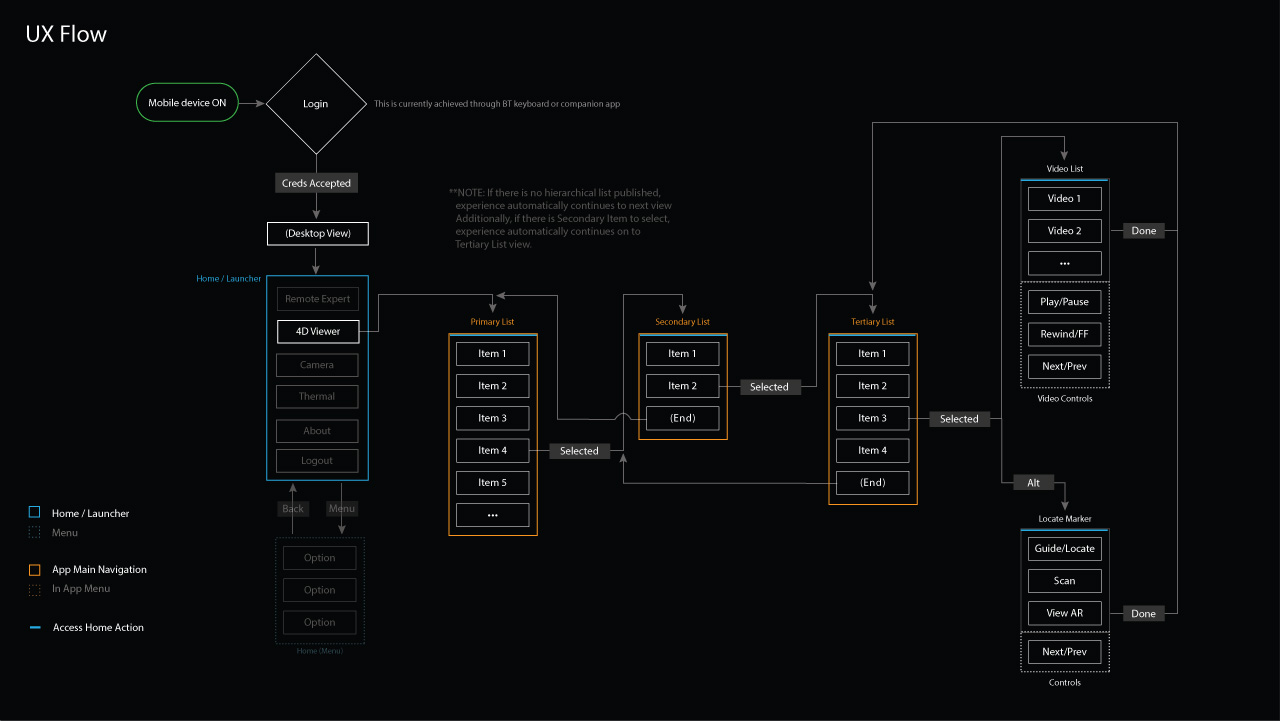Select Item 3 in the Tertiary List
1280x721 pixels.
coord(872,418)
